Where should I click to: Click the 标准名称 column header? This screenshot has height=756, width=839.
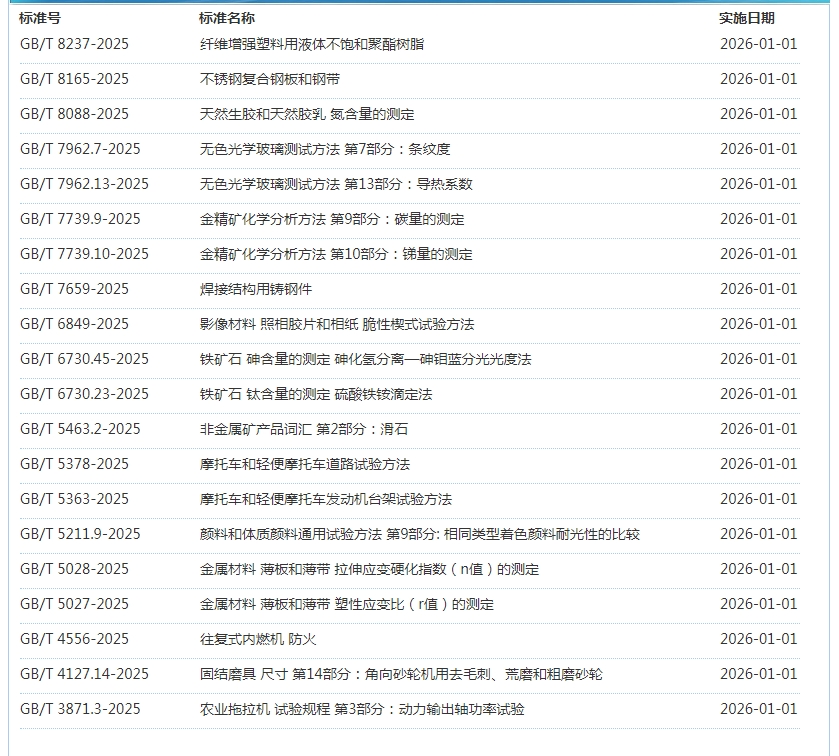[x=226, y=18]
